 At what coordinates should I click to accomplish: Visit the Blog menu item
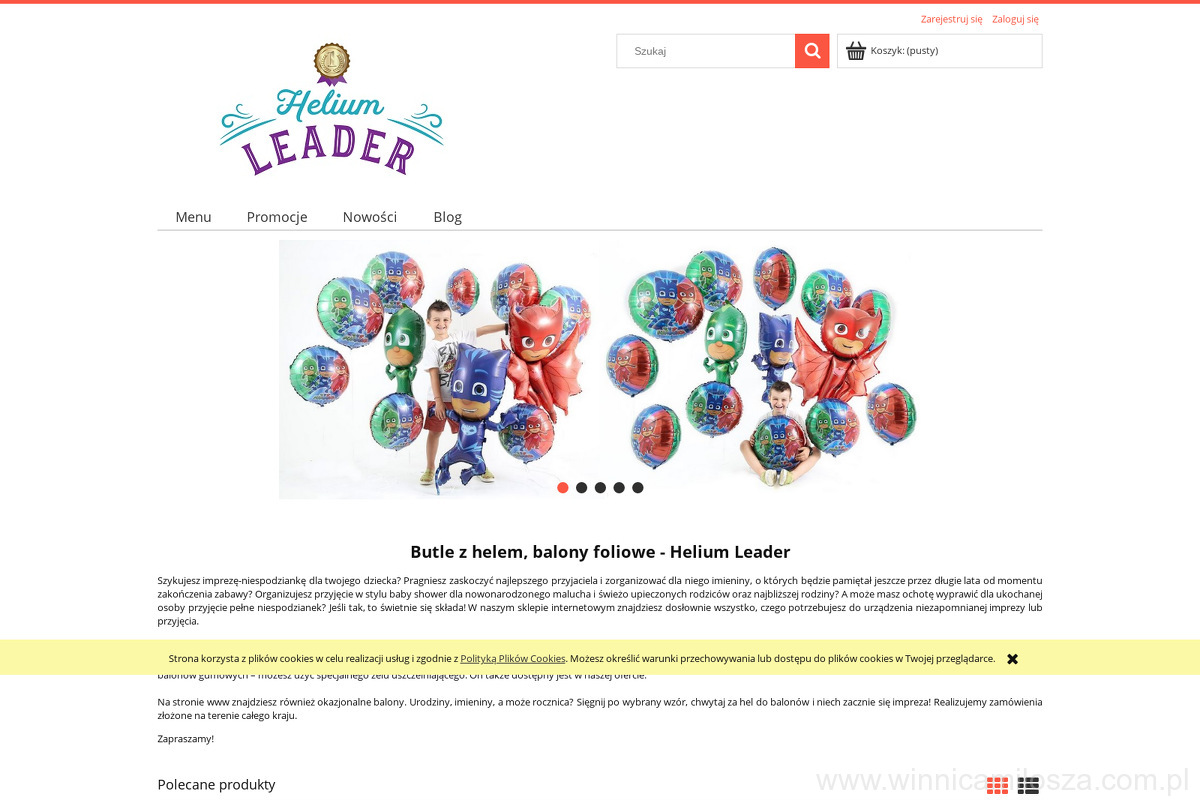pos(447,217)
